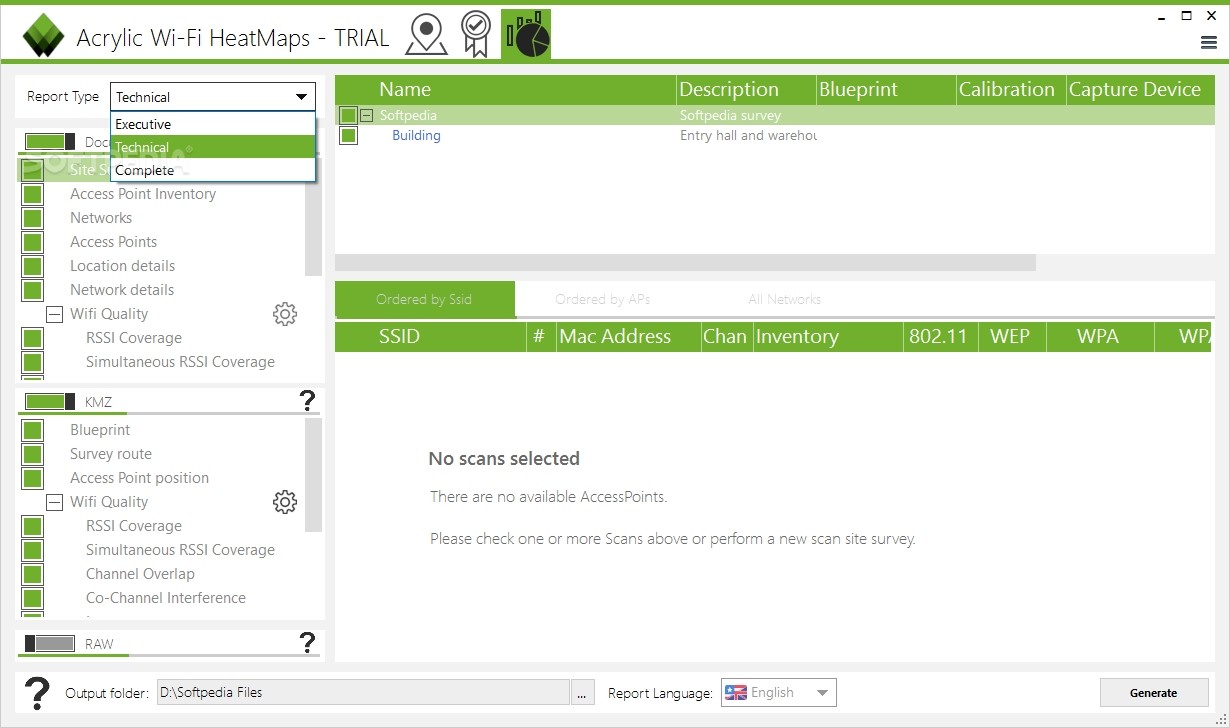The image size is (1230, 728).
Task: Toggle the Access Points checkbox
Action: pyautogui.click(x=32, y=242)
